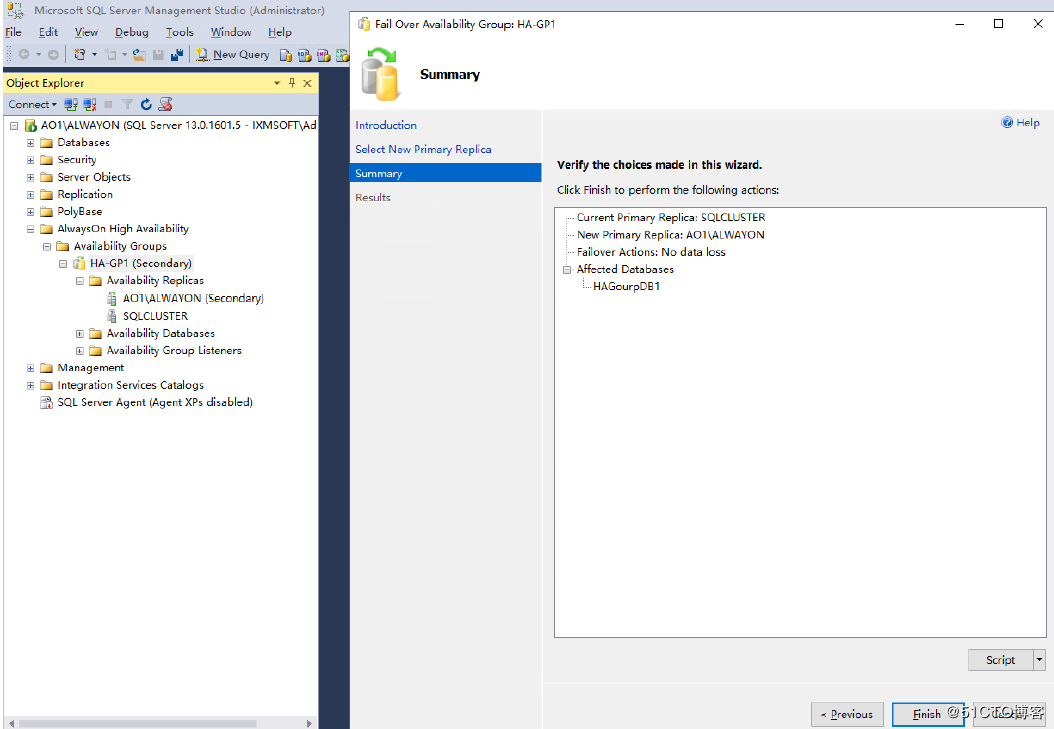Go to the wizard Introduction page

386,125
